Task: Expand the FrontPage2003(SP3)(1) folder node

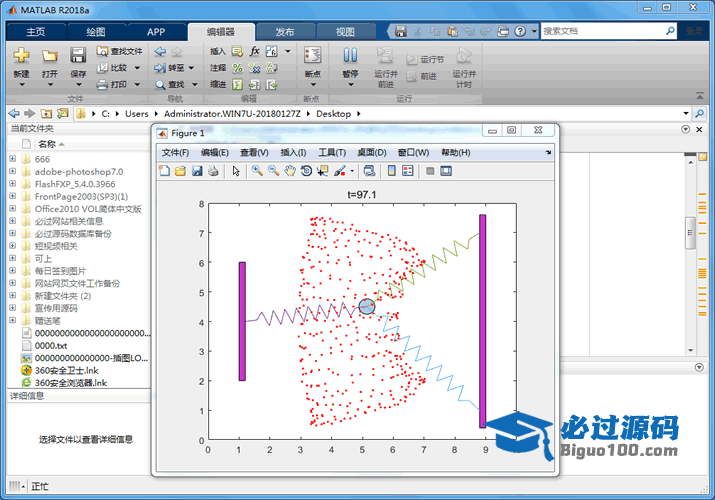Action: (x=13, y=196)
